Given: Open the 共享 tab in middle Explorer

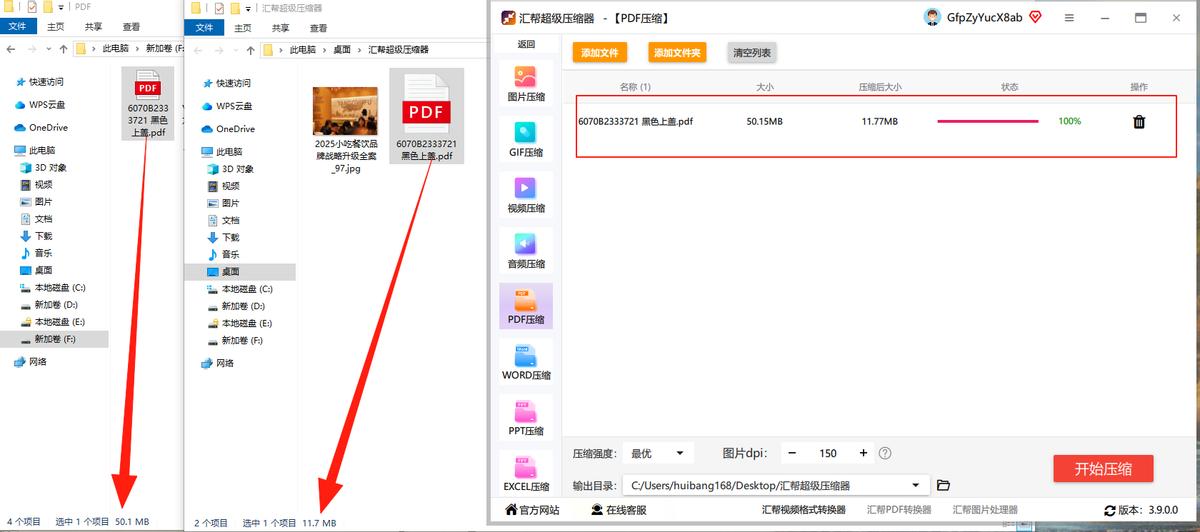Looking at the screenshot, I should [281, 28].
